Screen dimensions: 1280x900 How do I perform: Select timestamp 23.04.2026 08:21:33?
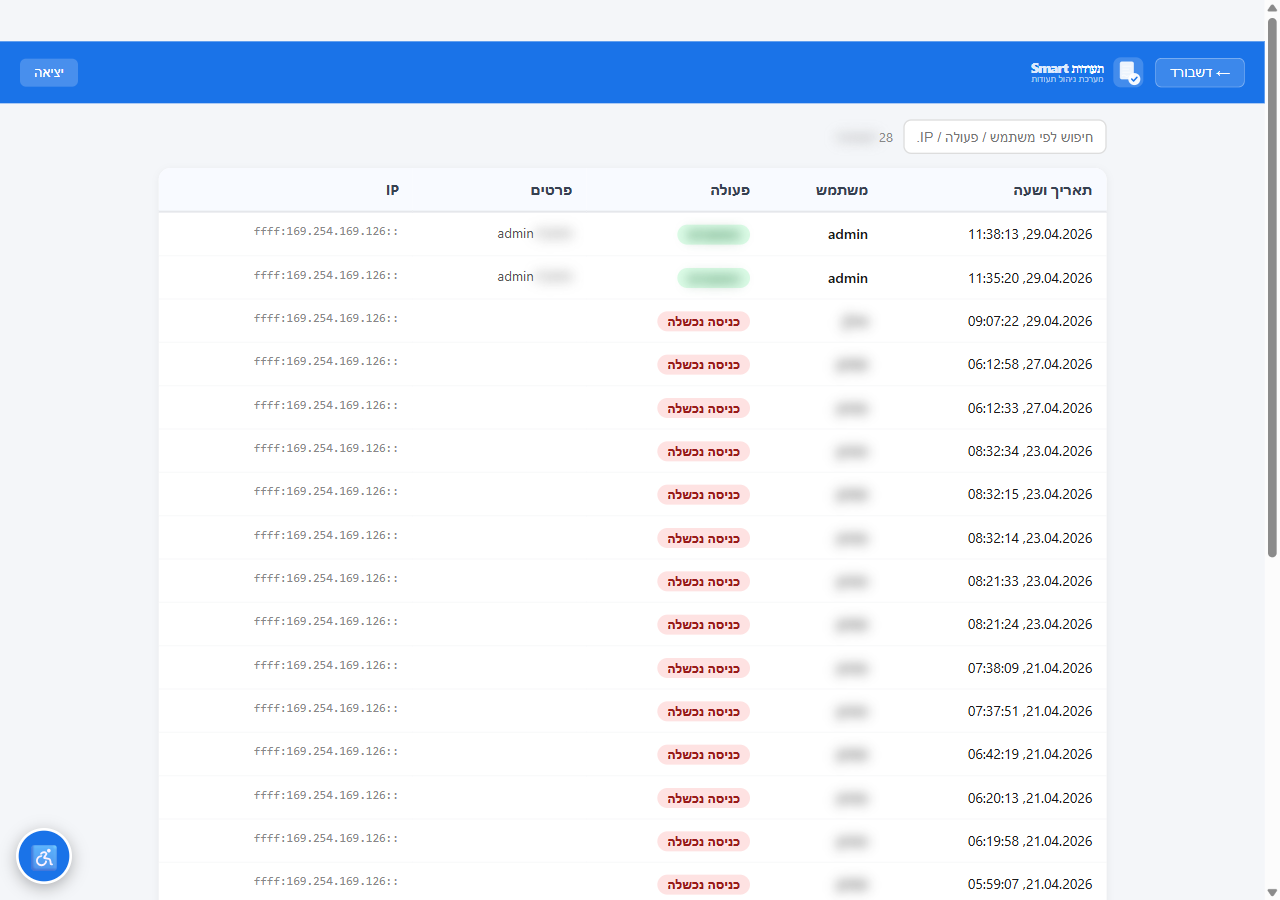(x=1030, y=581)
